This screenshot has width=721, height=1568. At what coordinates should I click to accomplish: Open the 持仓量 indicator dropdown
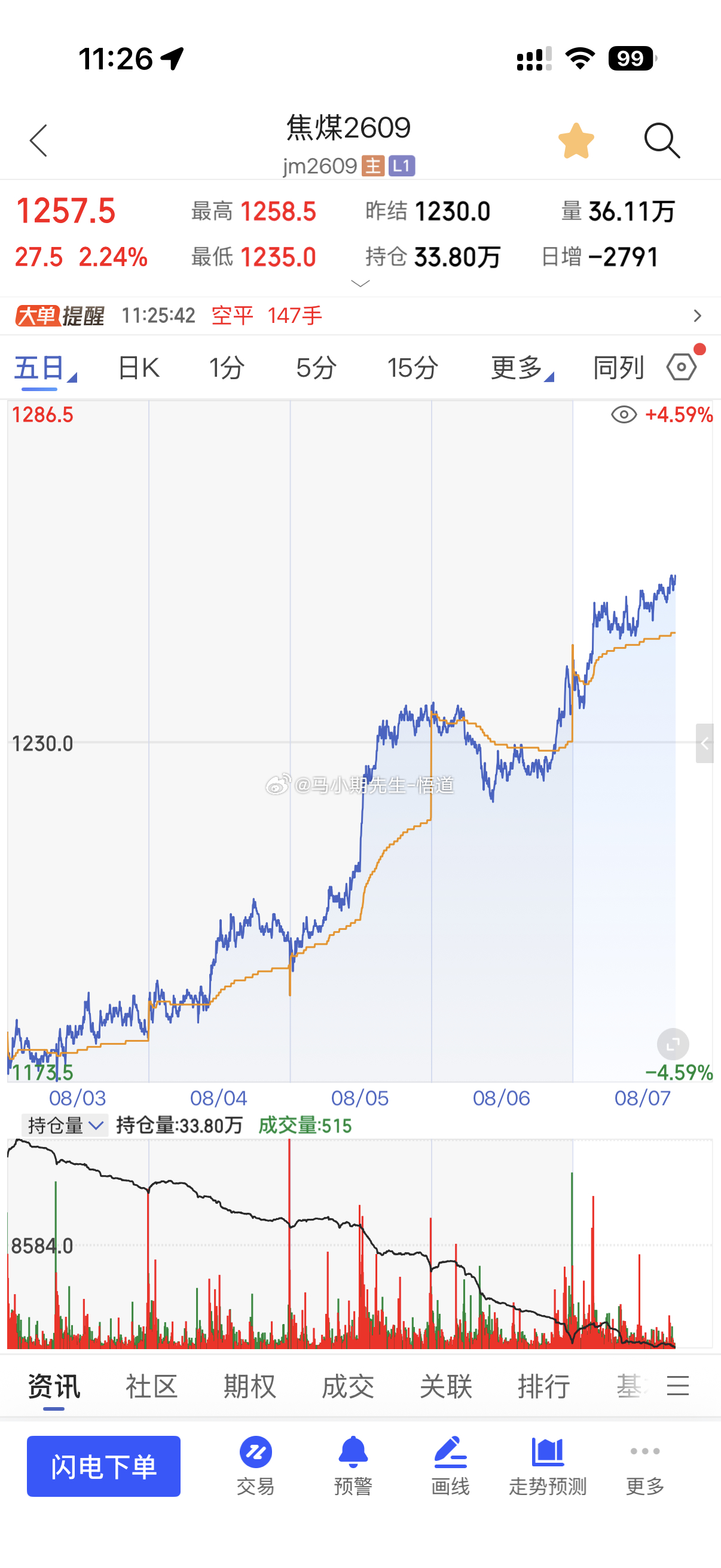tap(65, 1125)
